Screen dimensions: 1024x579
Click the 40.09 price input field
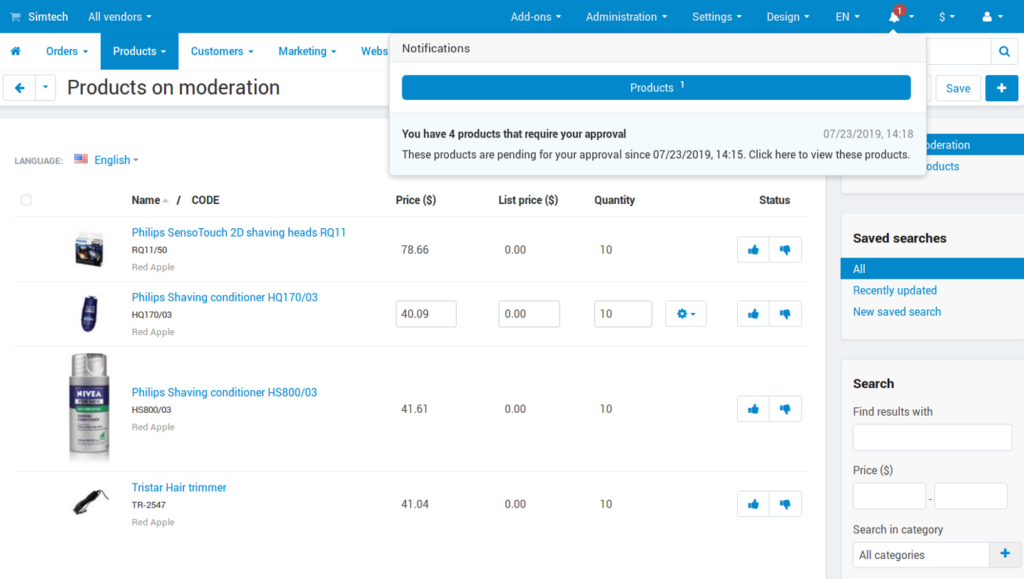click(426, 314)
